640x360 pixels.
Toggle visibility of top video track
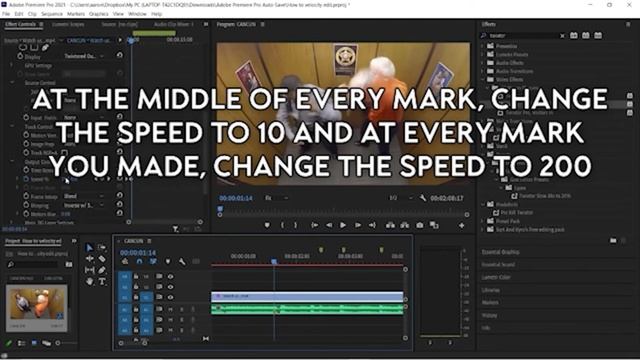[170, 277]
